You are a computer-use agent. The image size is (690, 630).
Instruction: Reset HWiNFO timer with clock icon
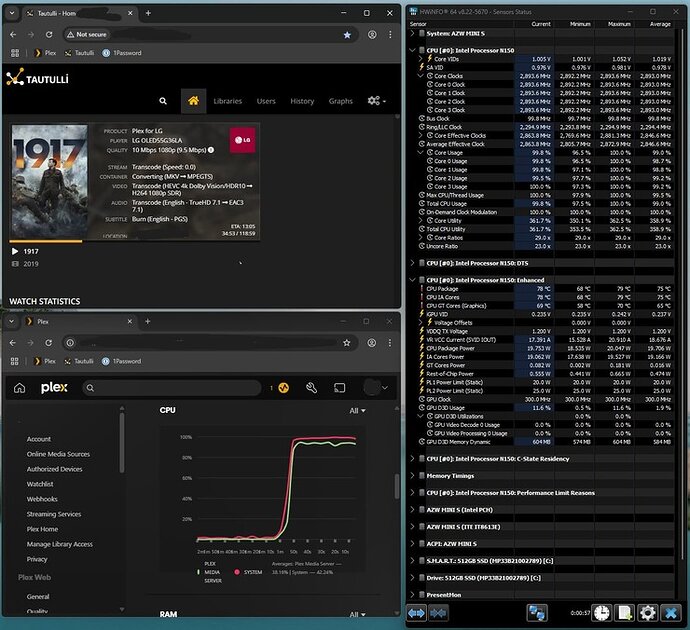(x=602, y=613)
